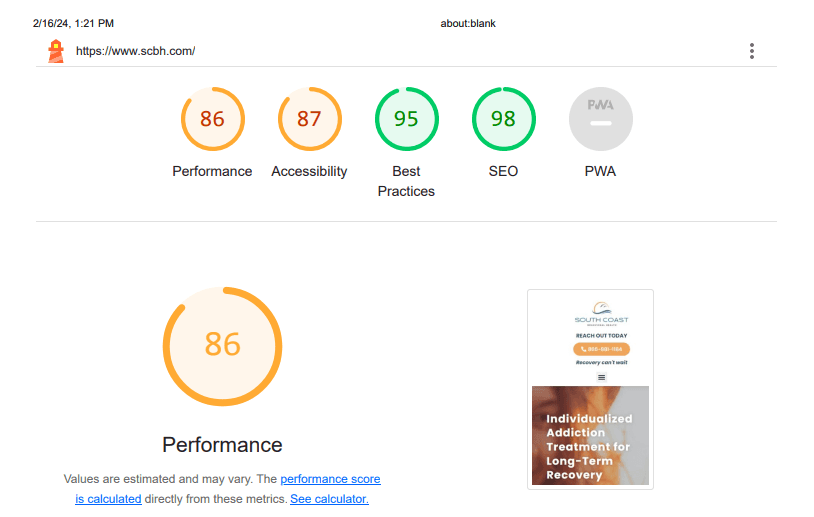Click the Best Practices score gauge 95
This screenshot has width=814, height=517.
point(406,119)
